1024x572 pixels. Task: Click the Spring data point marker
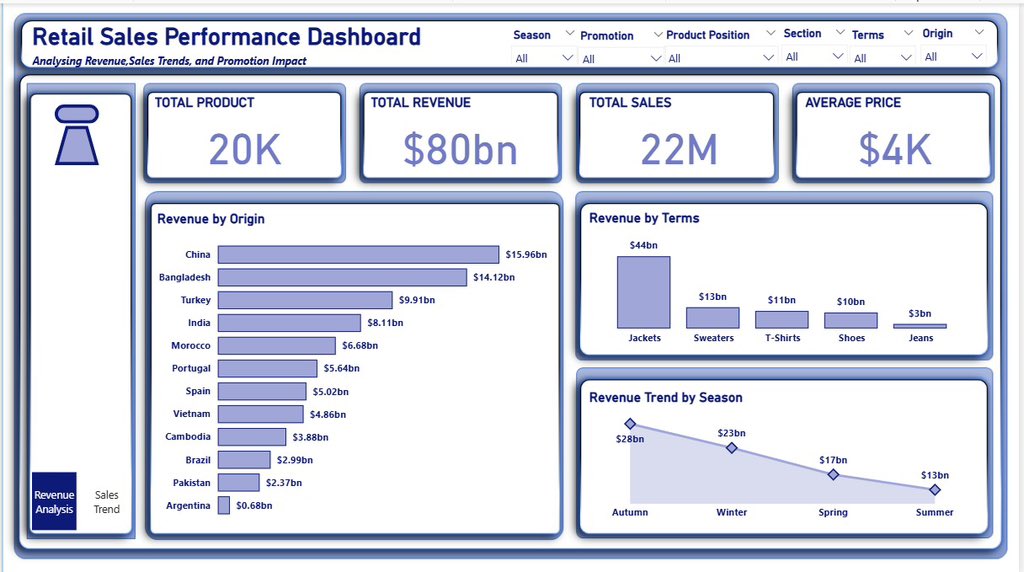833,475
